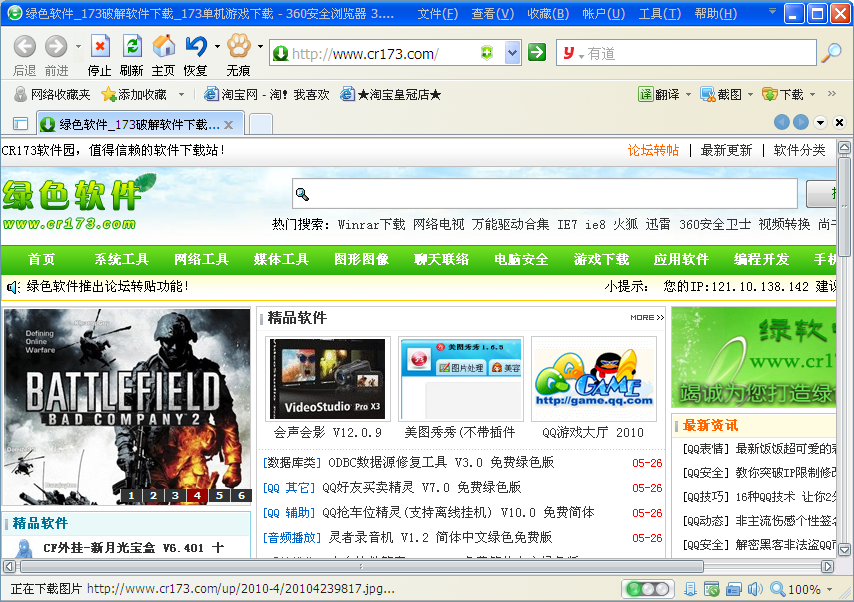Click the website search input field
The height and width of the screenshot is (602, 854).
545,194
